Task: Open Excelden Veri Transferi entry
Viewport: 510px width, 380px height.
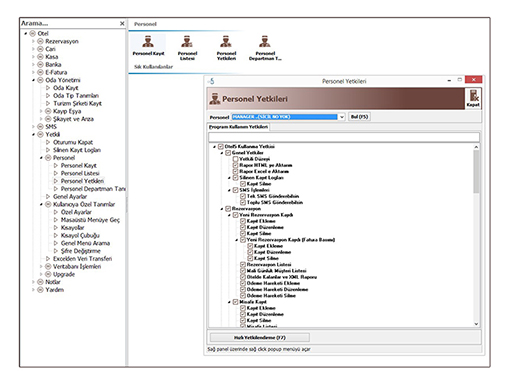Action: pyautogui.click(x=82, y=259)
